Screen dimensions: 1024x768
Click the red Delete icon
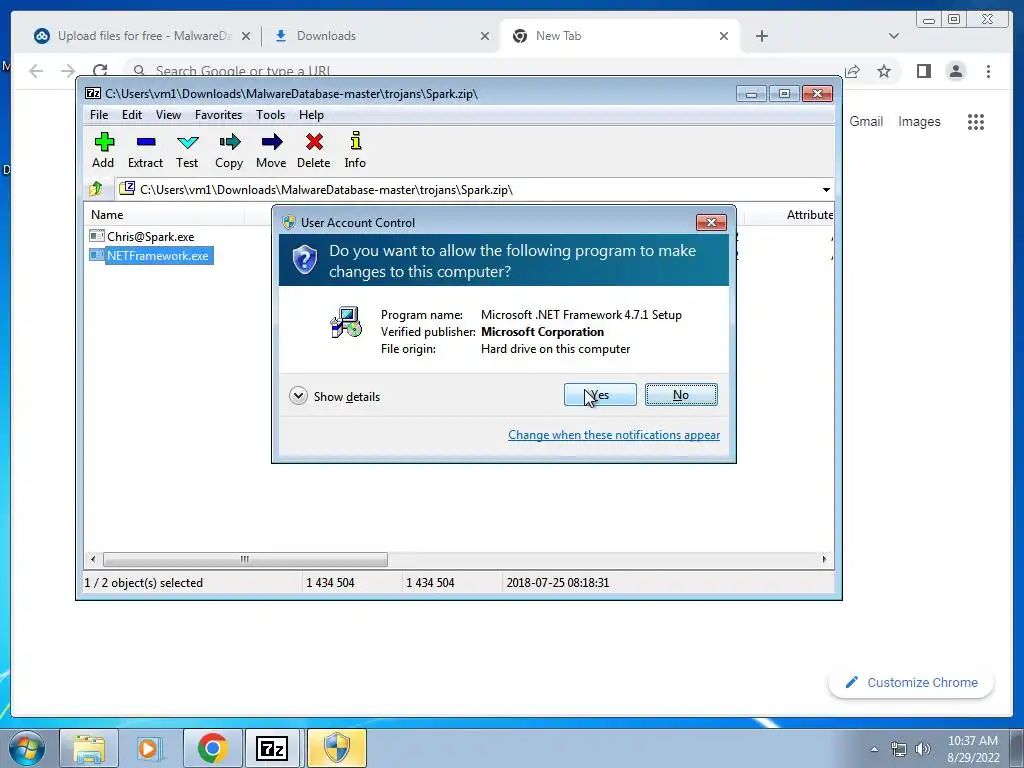tap(313, 150)
